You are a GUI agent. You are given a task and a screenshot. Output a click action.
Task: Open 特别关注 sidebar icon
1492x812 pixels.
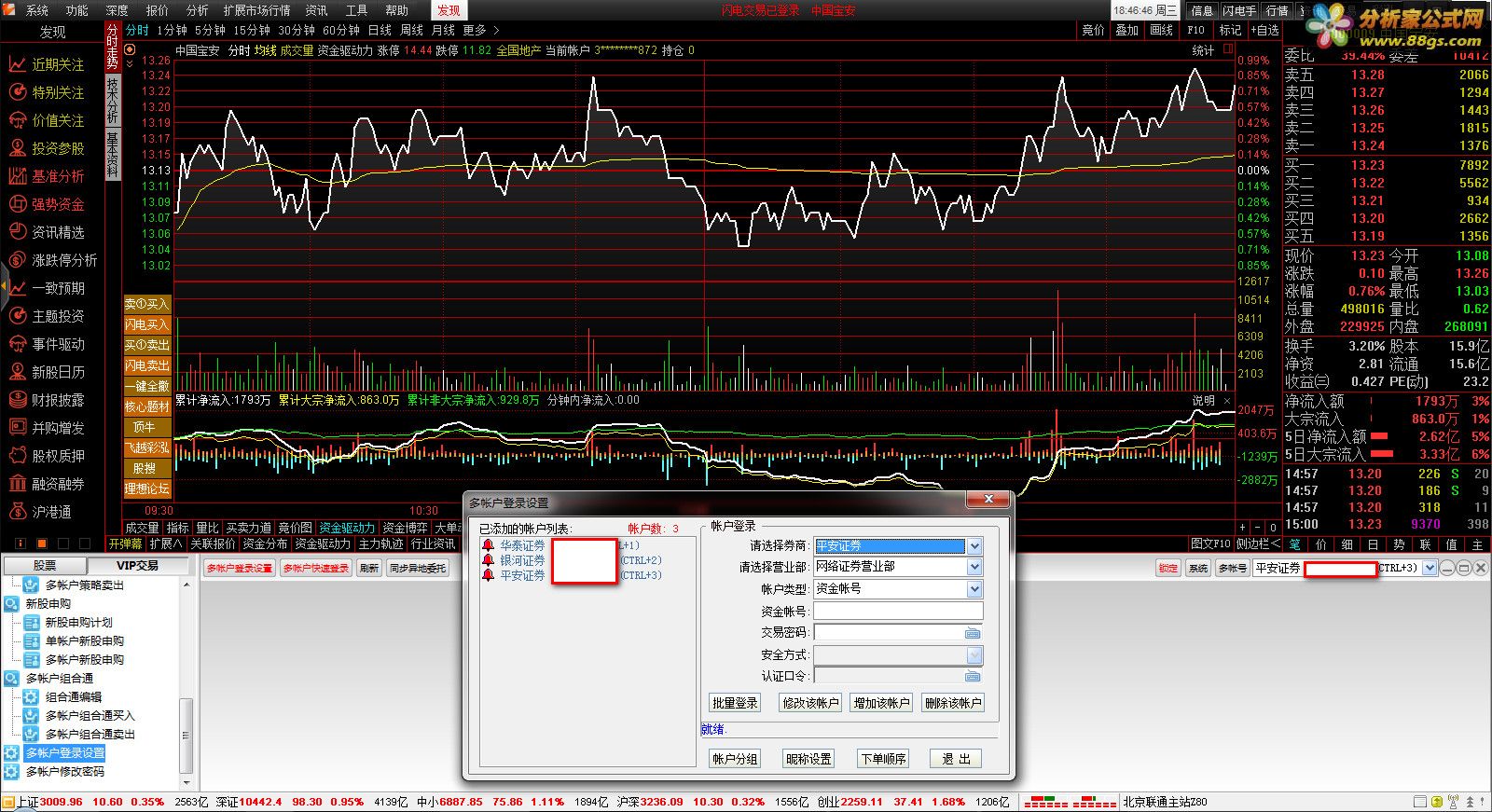[x=17, y=92]
